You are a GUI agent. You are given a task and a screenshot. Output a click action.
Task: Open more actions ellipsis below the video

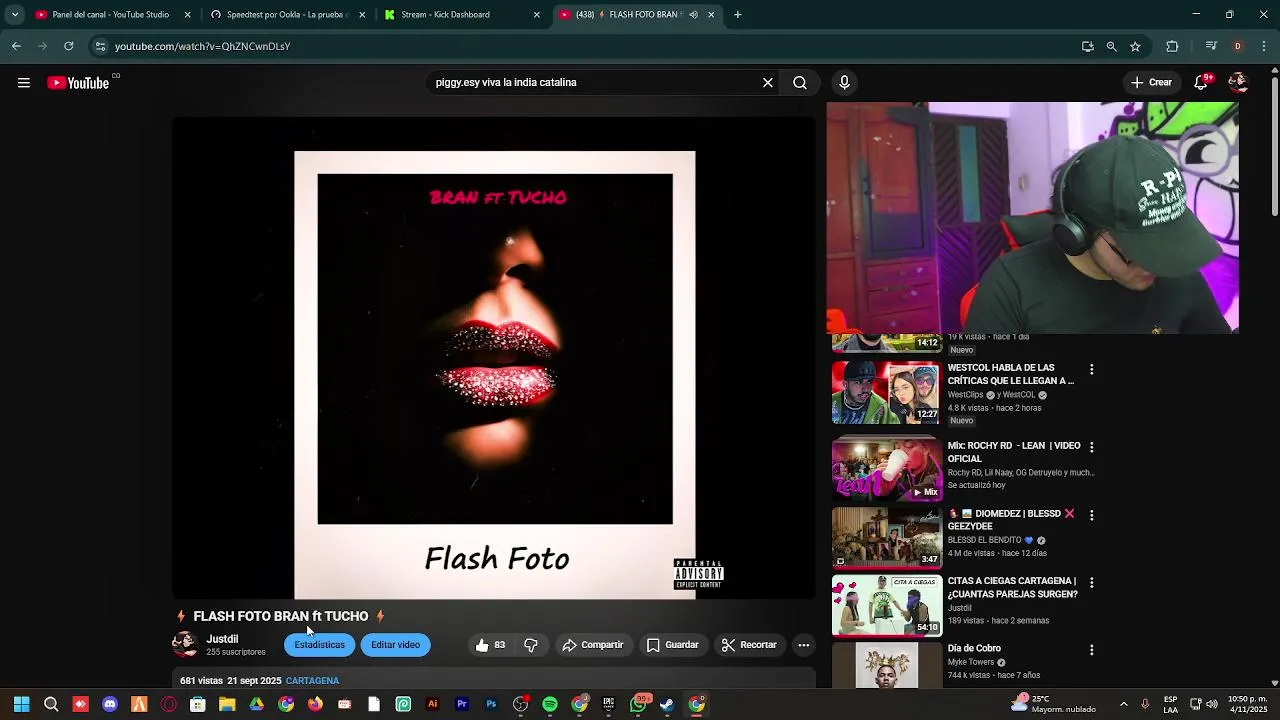click(x=804, y=645)
